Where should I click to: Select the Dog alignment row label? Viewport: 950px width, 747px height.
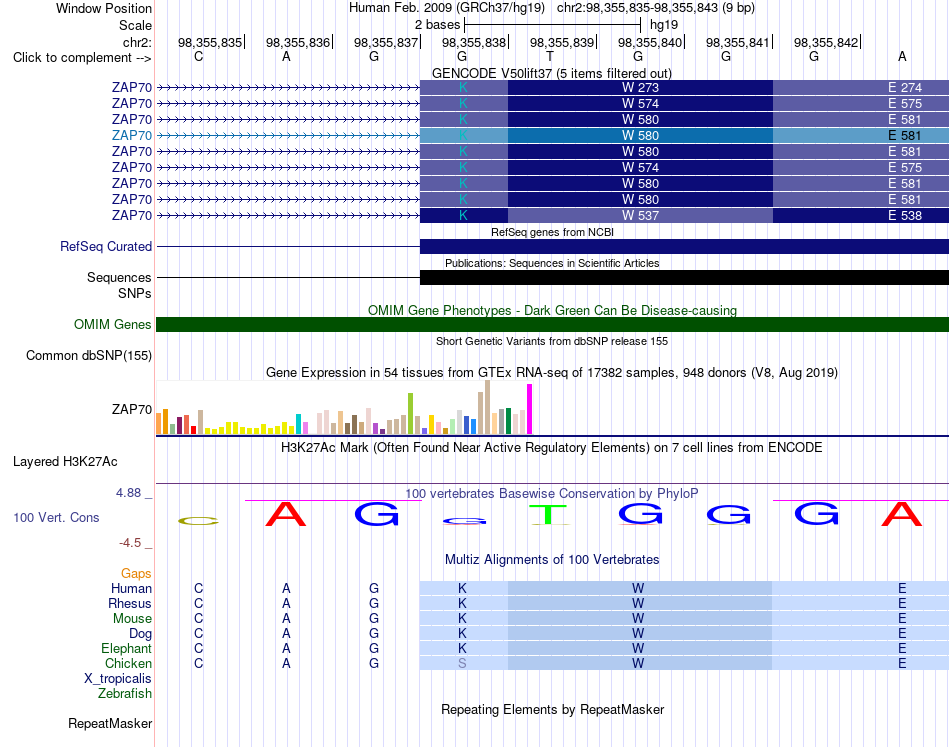(140, 634)
